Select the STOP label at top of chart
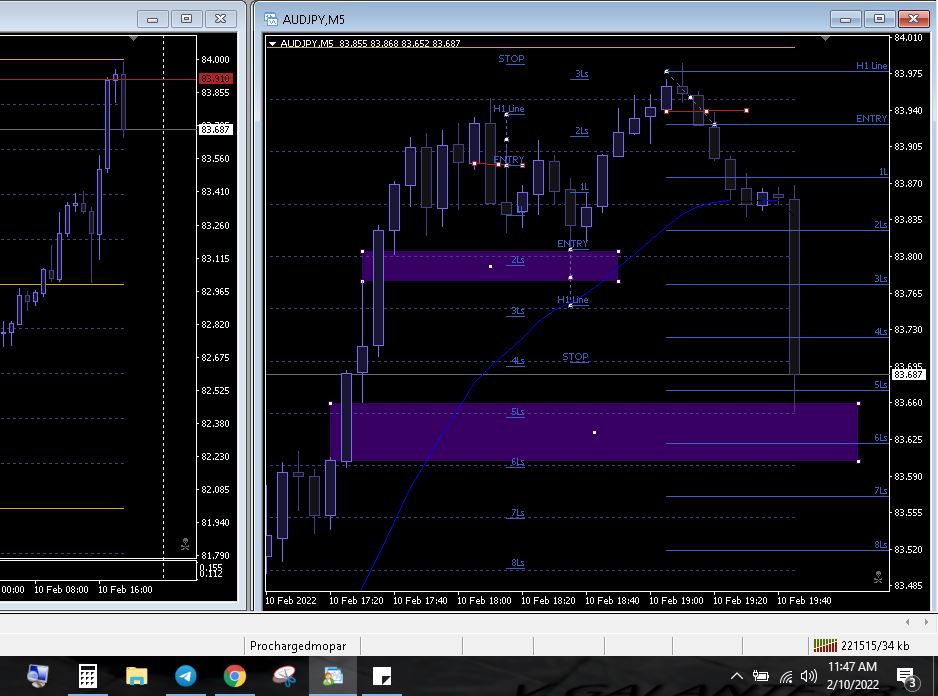 pyautogui.click(x=511, y=59)
